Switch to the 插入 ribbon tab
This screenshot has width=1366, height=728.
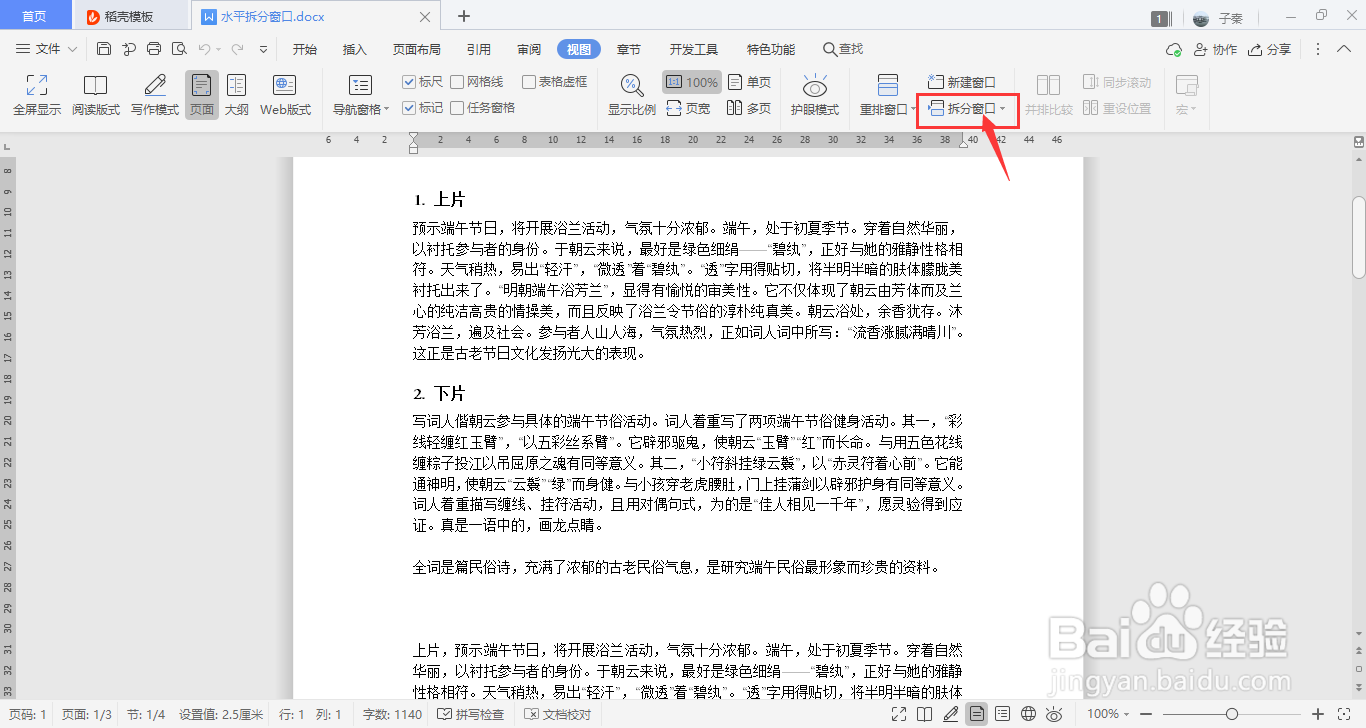click(354, 48)
